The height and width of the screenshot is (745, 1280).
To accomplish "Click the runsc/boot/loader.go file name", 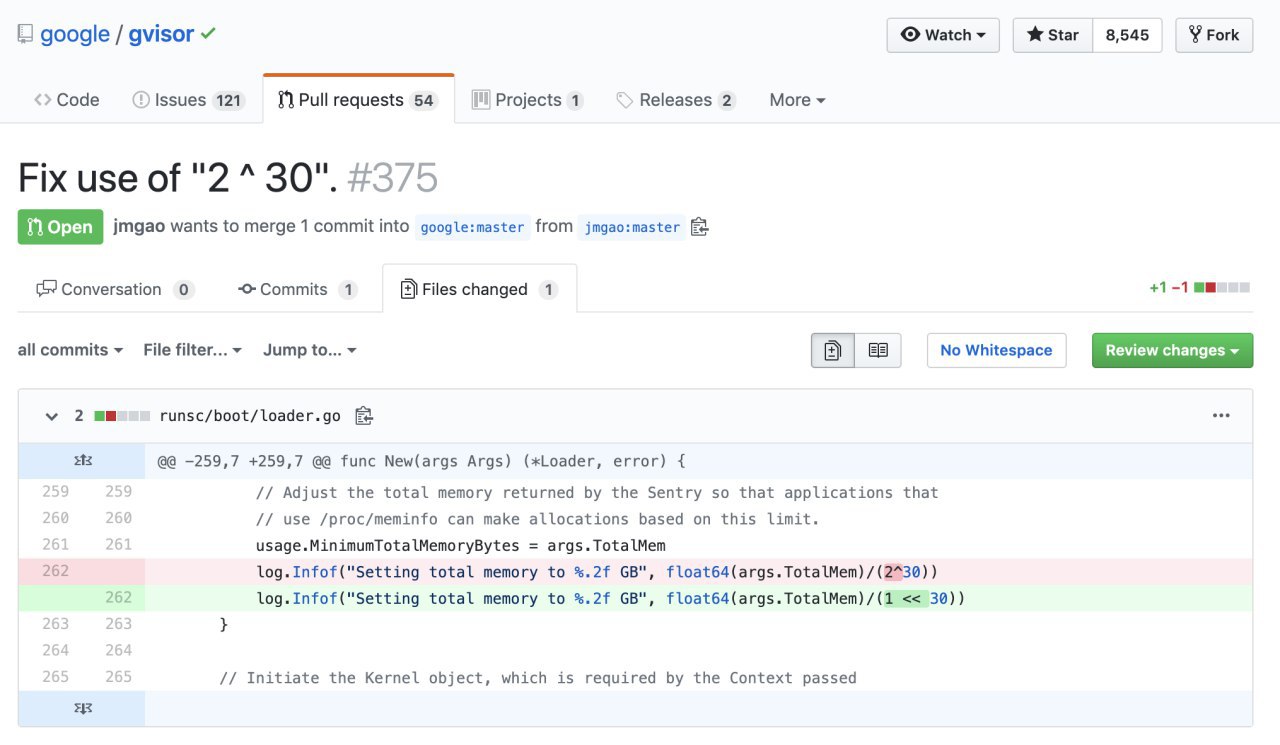I will pyautogui.click(x=250, y=416).
